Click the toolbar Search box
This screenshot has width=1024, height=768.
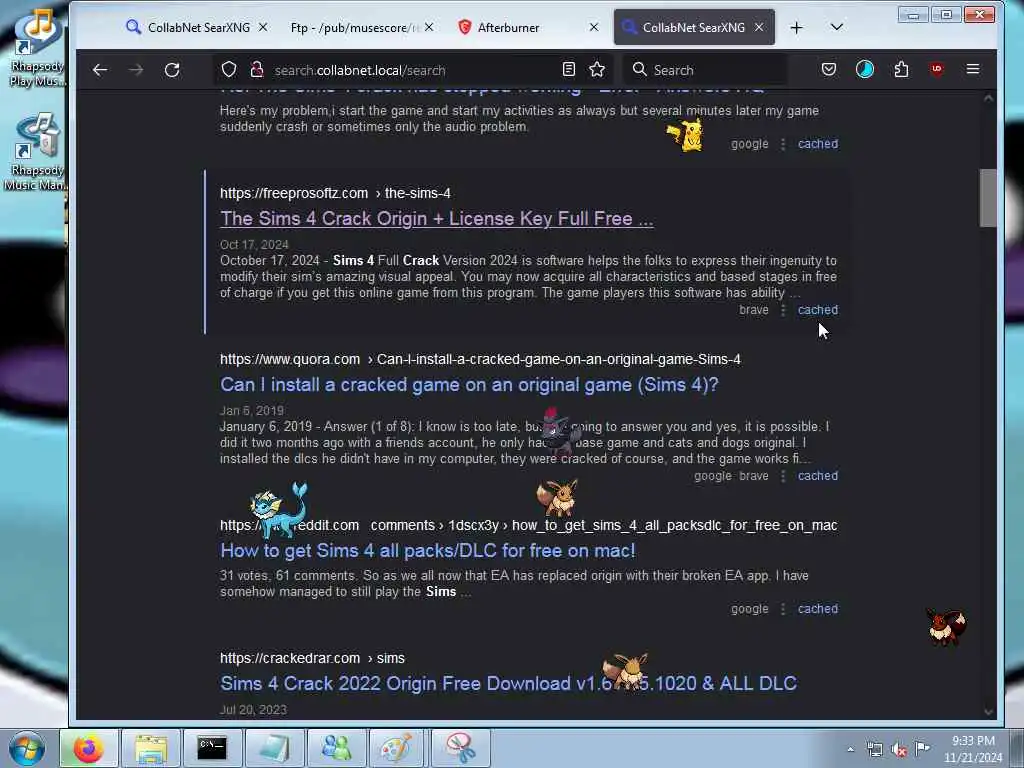click(705, 70)
